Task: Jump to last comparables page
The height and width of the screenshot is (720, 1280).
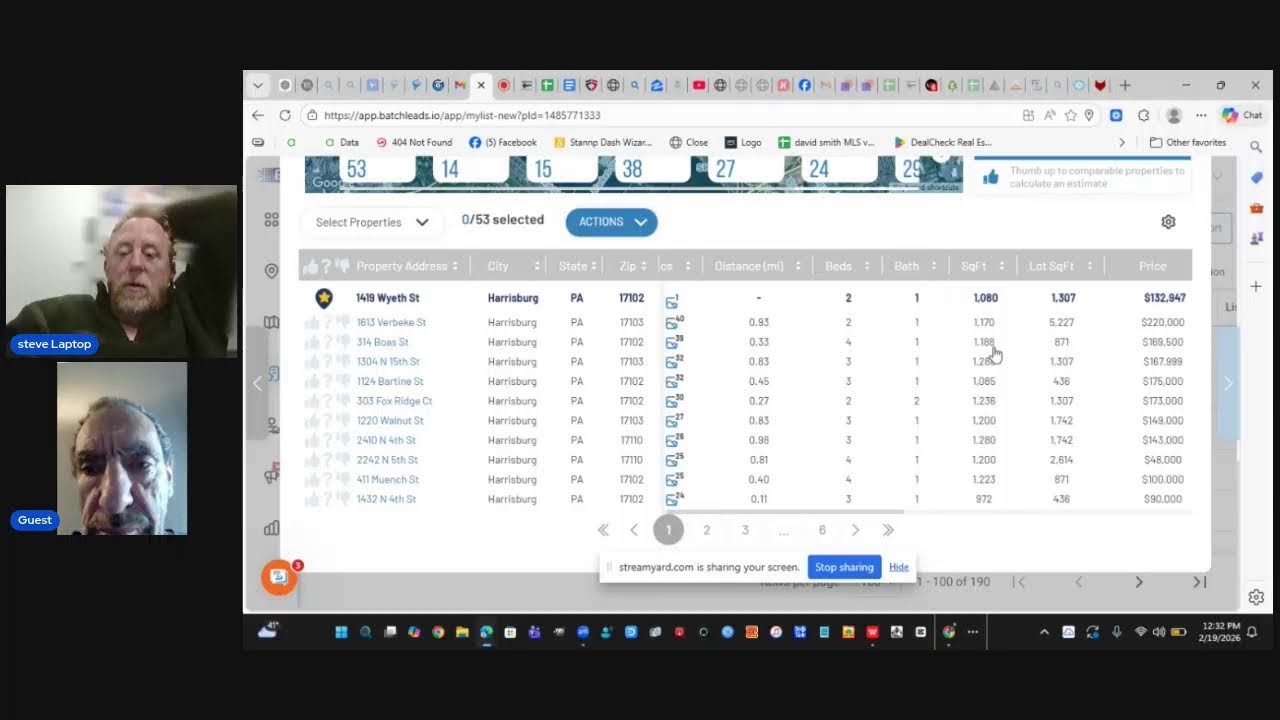Action: pos(888,530)
